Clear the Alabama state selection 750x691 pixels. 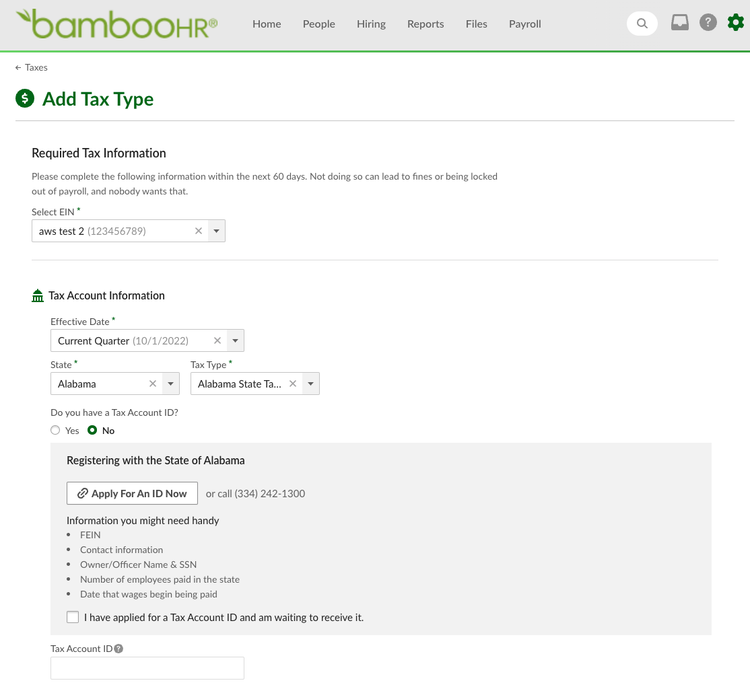coord(153,384)
